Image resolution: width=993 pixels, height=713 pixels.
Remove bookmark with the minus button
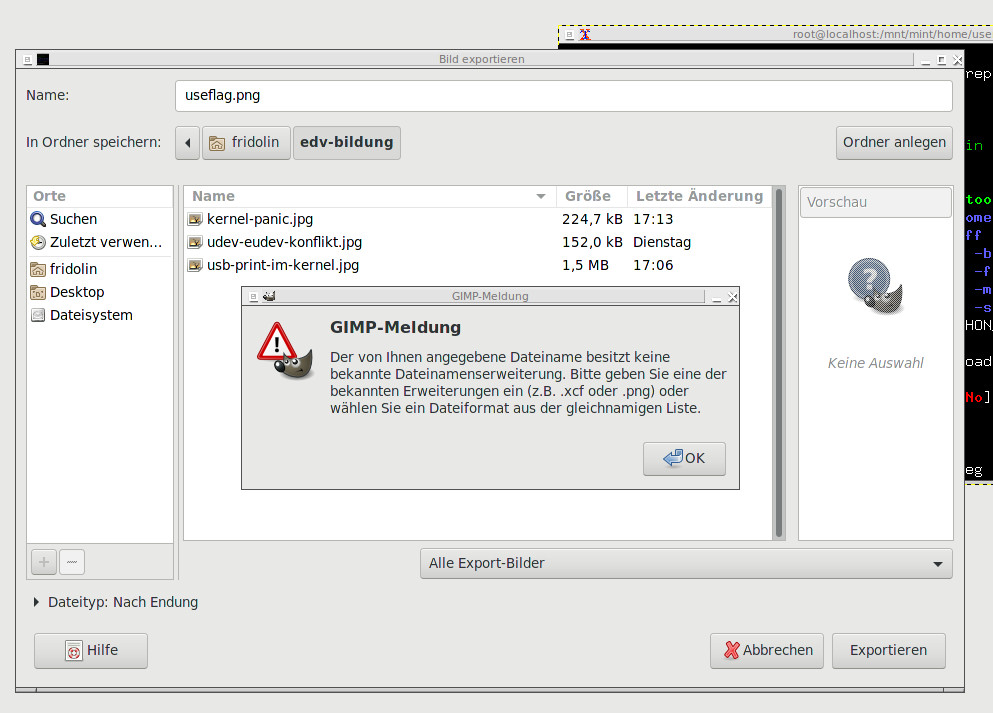pos(72,562)
